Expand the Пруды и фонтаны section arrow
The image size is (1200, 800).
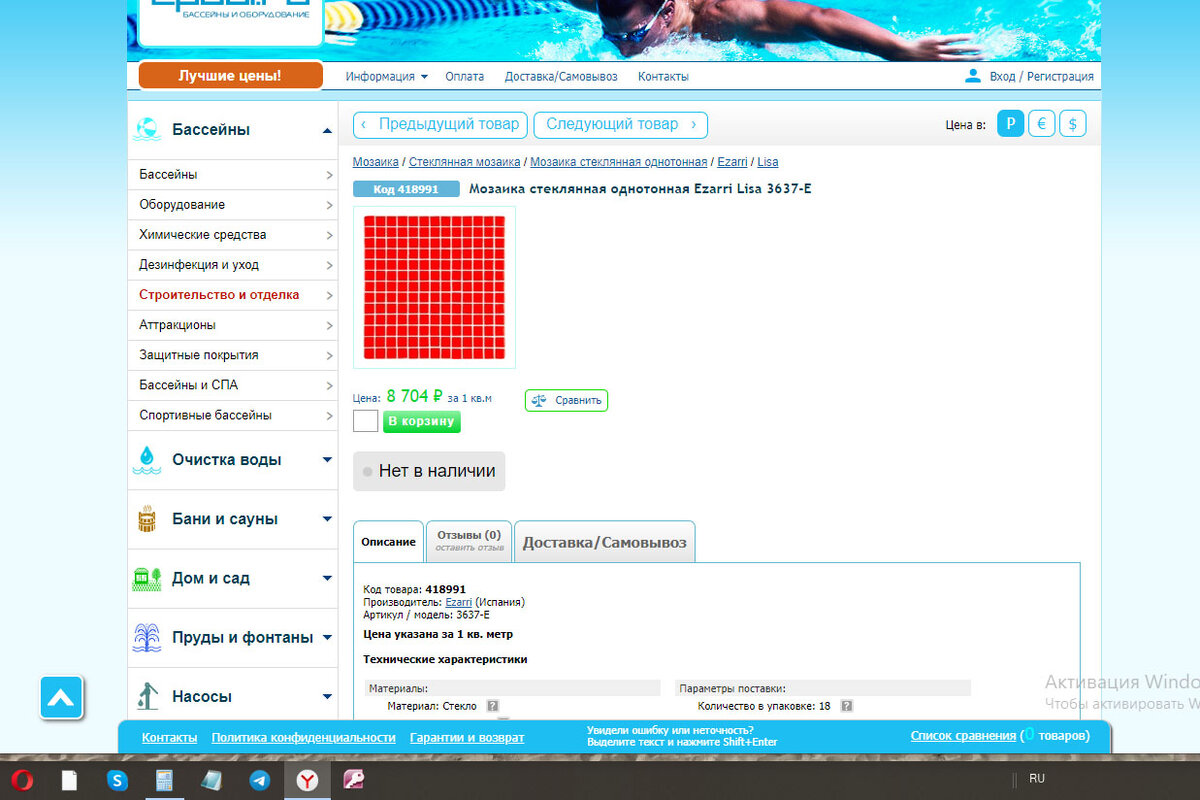click(x=327, y=637)
